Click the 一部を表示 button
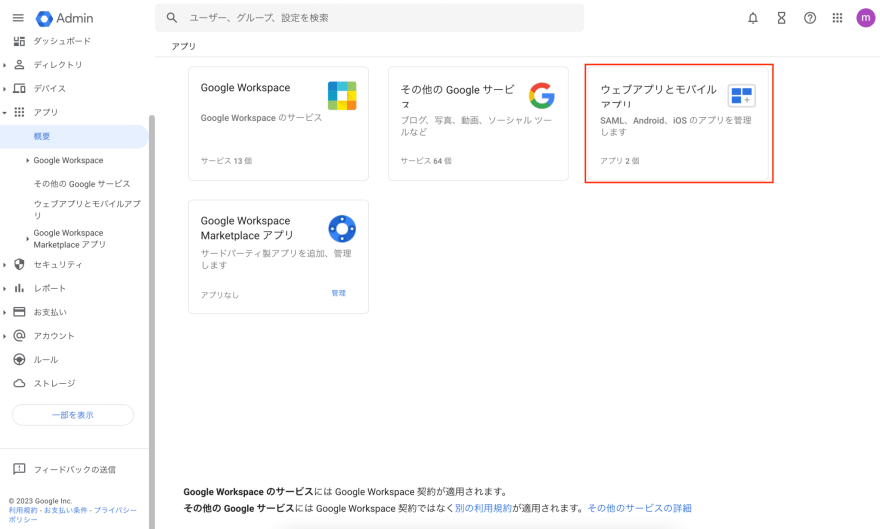The height and width of the screenshot is (529, 880). pyautogui.click(x=73, y=415)
